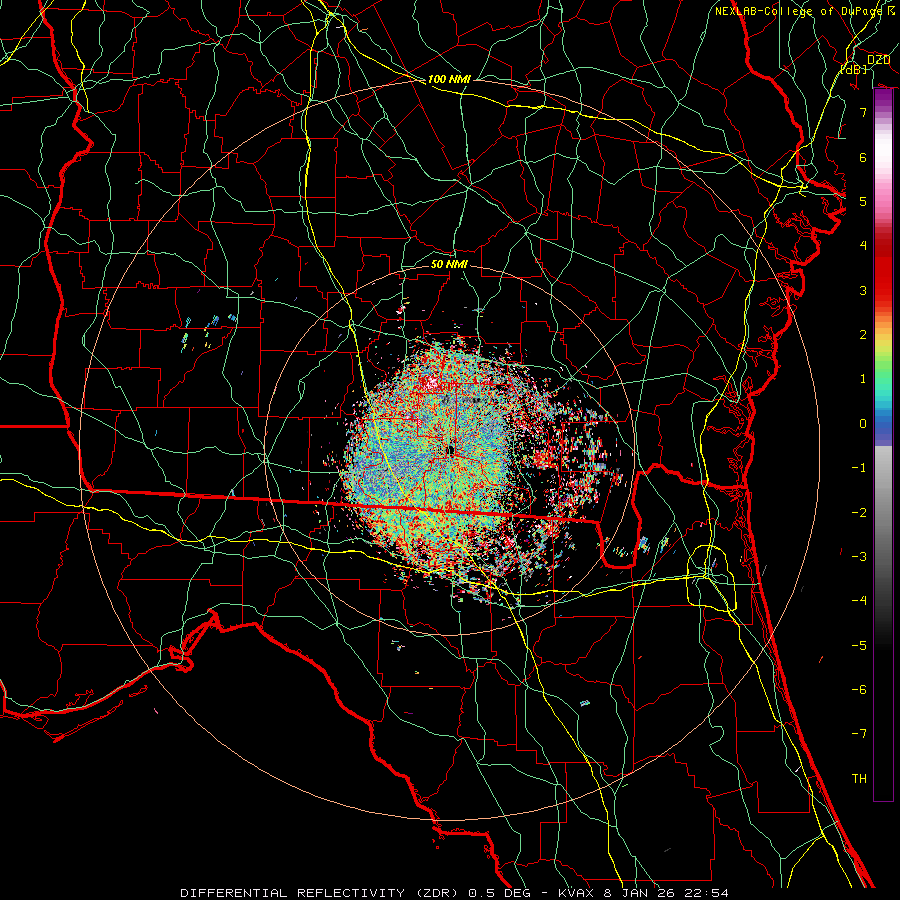Image resolution: width=900 pixels, height=900 pixels.
Task: Click the -1 value on the color scale
Action: tap(859, 467)
